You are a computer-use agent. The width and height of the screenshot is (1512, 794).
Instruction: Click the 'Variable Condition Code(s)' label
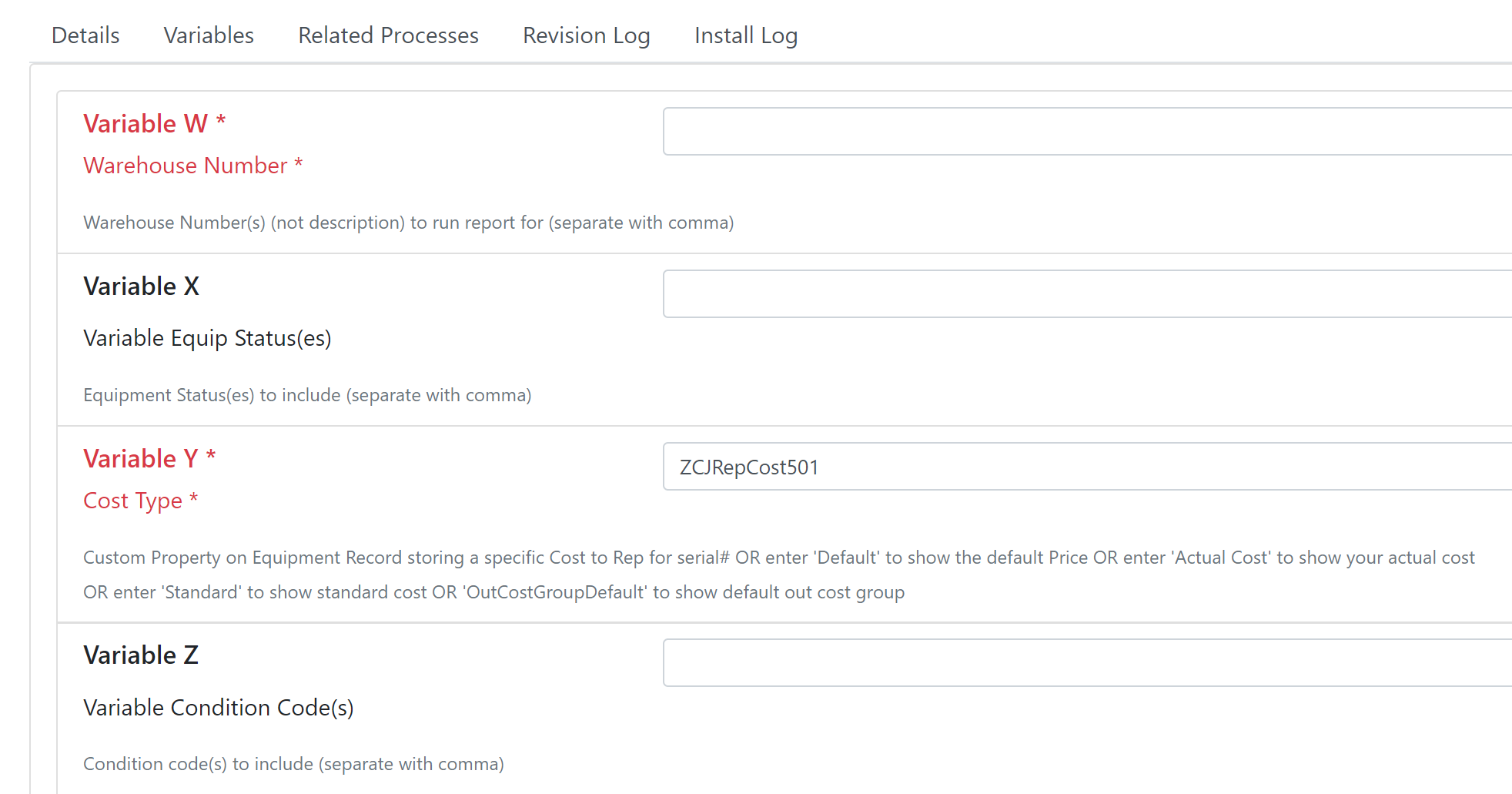[x=219, y=708]
